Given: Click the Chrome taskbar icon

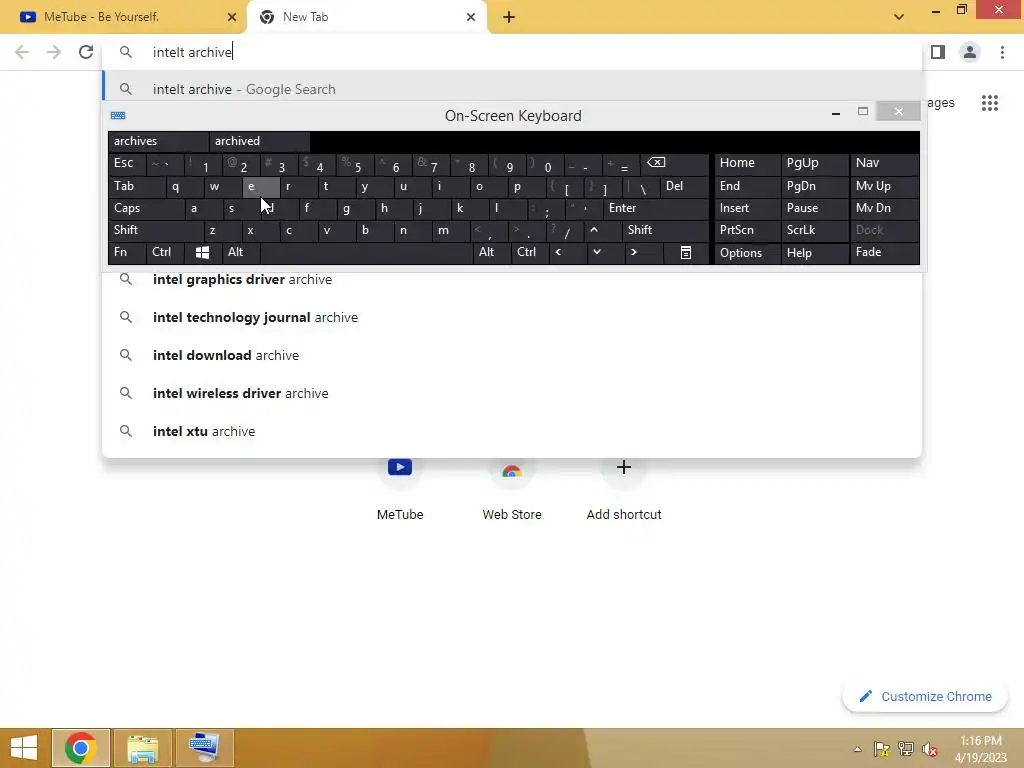Looking at the screenshot, I should [80, 748].
